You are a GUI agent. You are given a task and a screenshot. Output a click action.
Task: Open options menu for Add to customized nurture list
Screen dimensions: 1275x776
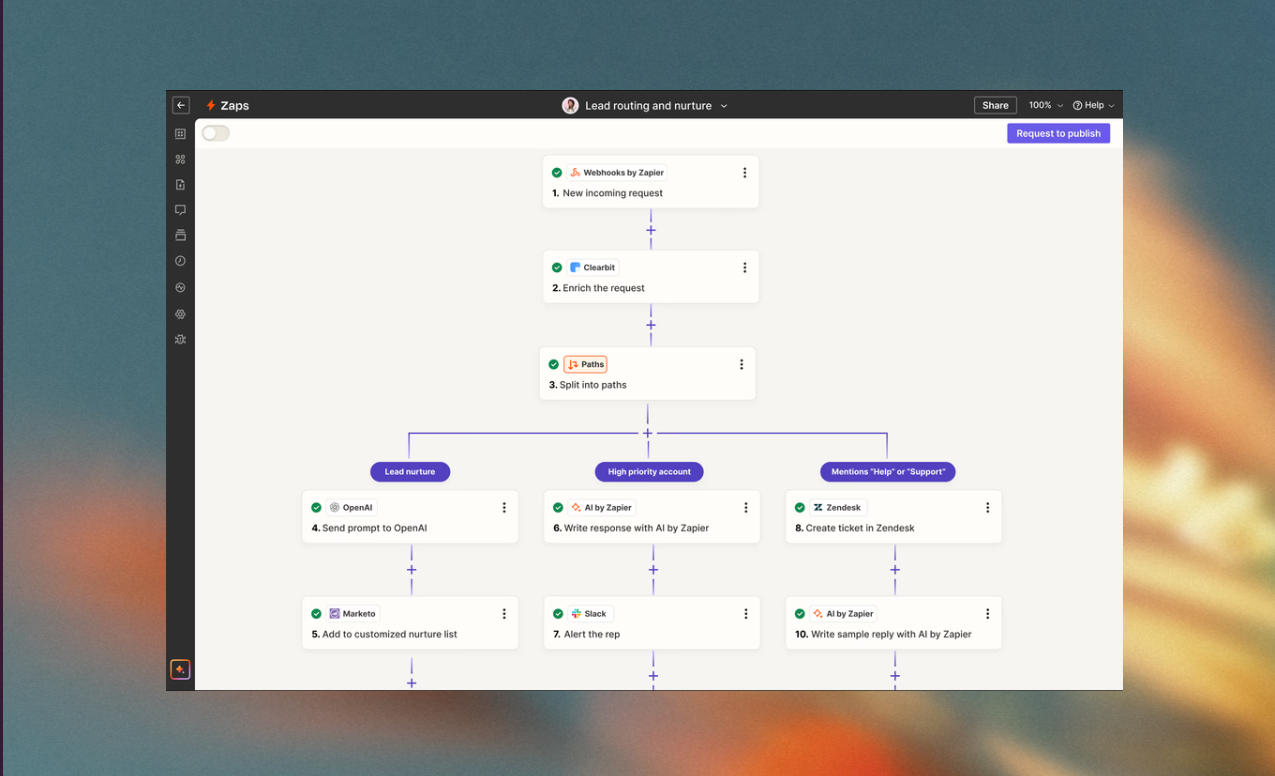point(504,613)
